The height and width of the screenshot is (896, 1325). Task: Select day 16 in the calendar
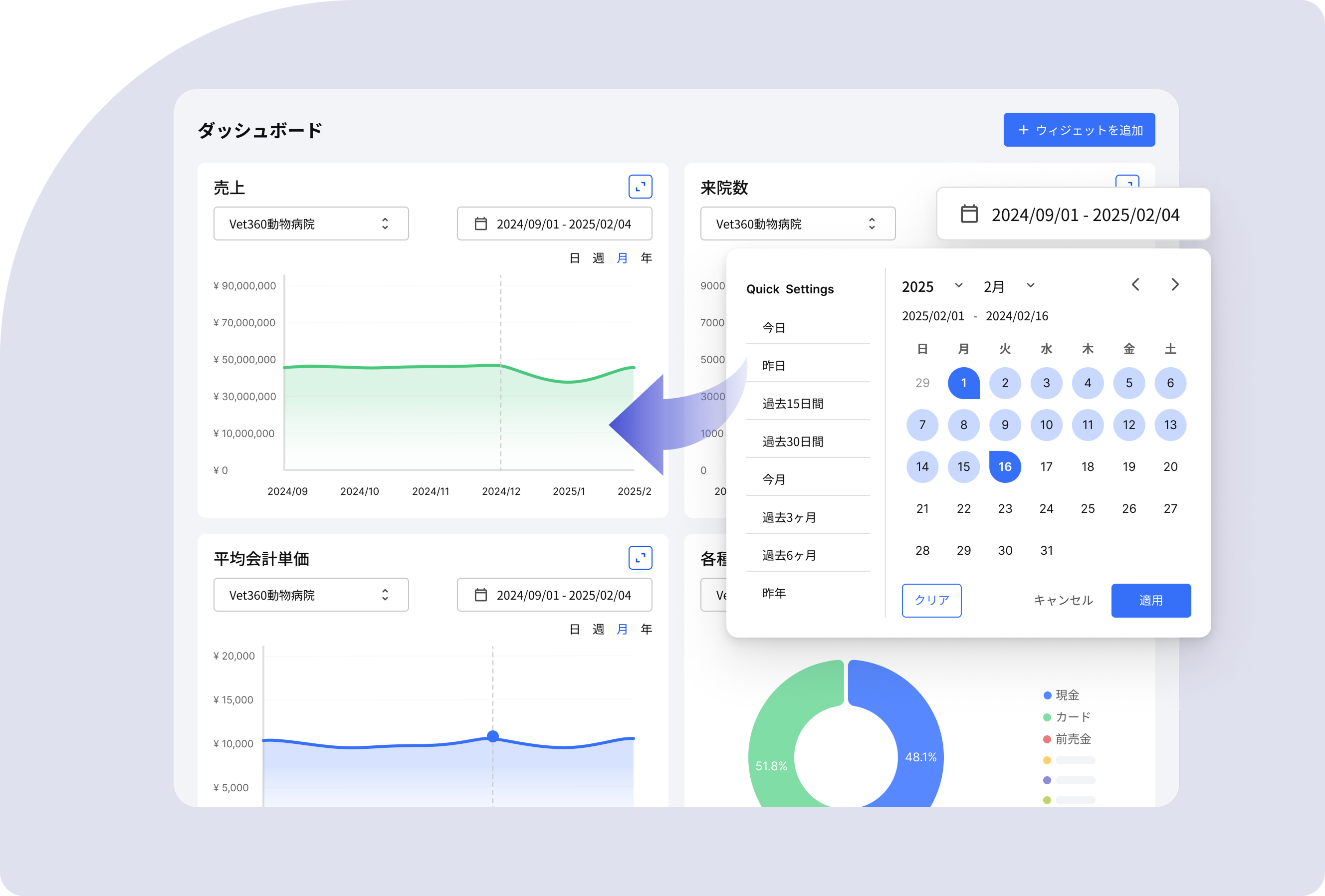(1005, 466)
